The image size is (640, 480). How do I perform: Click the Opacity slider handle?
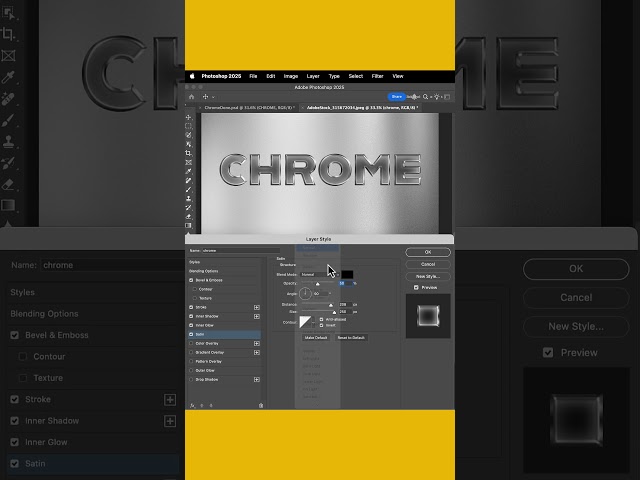318,284
